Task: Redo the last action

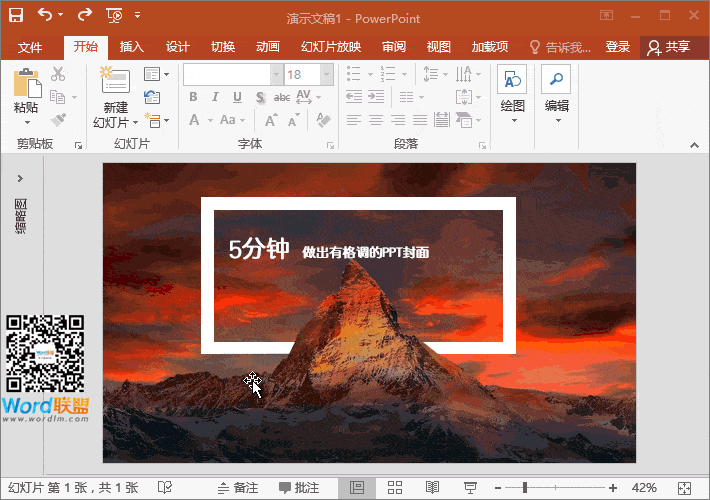Action: coord(84,15)
